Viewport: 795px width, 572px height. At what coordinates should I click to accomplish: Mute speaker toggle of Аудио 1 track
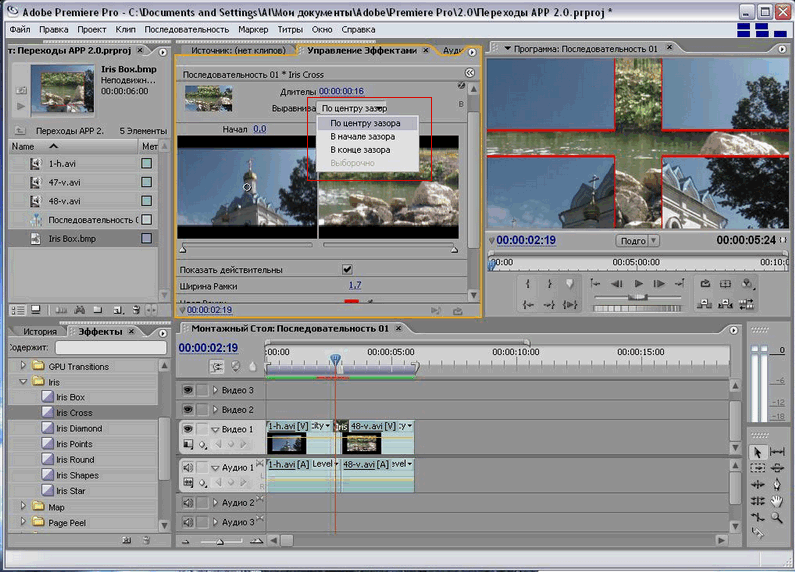[188, 467]
